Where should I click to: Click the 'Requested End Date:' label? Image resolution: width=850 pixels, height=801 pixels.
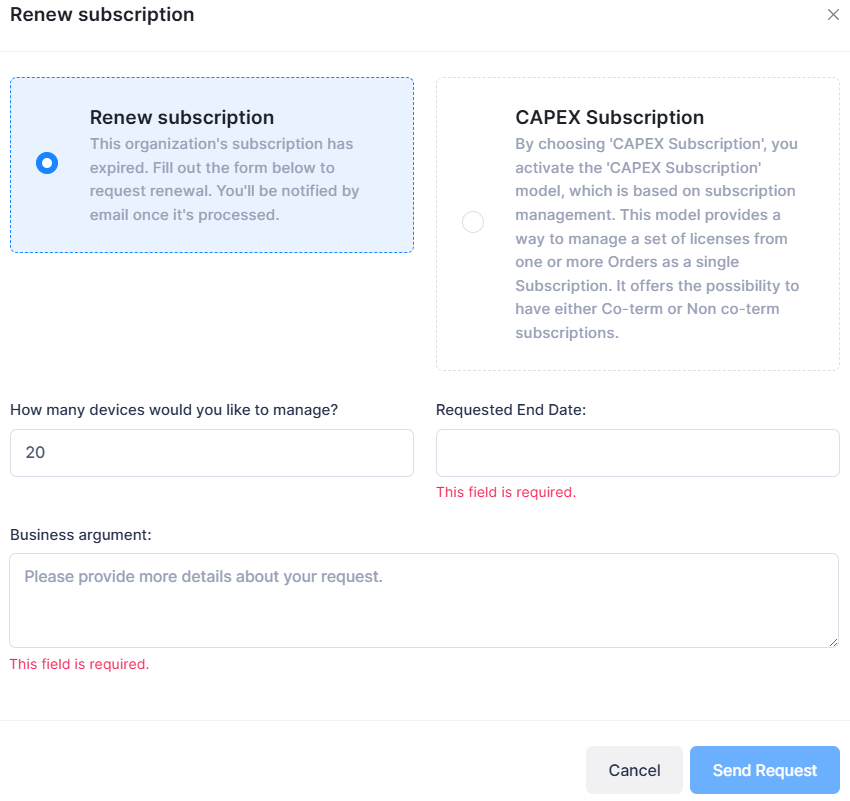[511, 409]
